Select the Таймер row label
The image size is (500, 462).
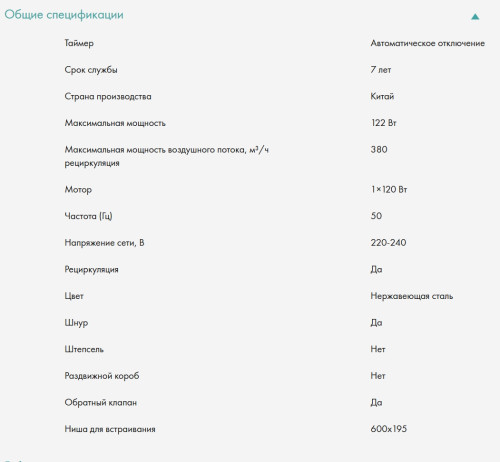click(x=79, y=43)
